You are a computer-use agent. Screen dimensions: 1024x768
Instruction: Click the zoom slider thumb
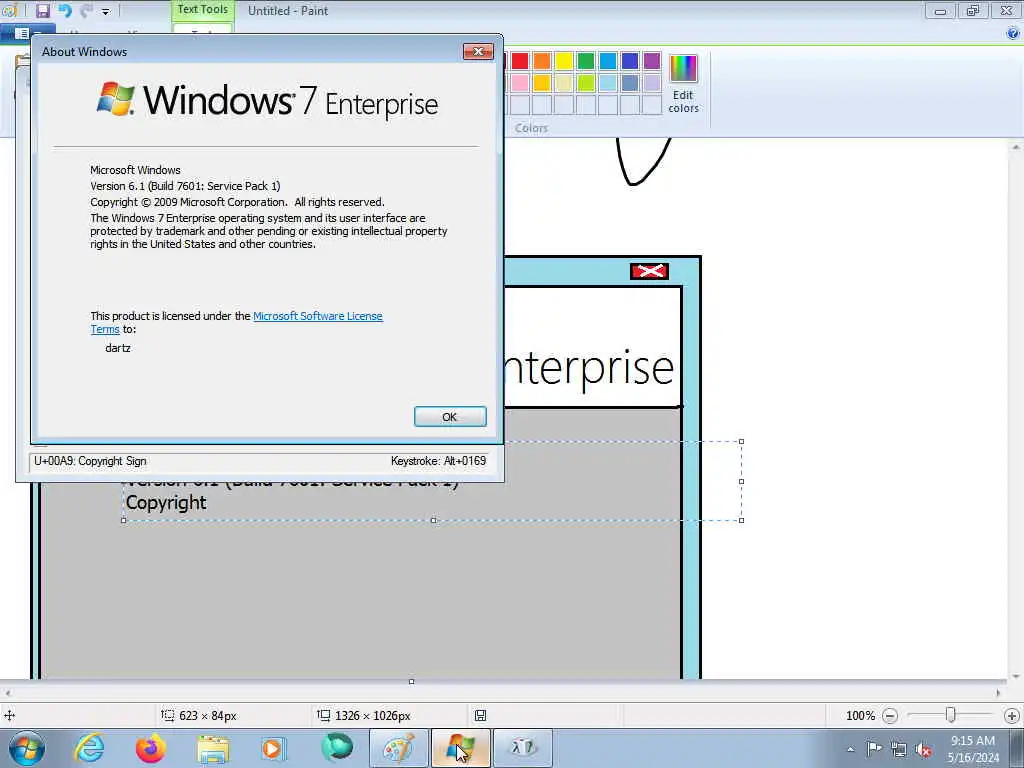[x=951, y=715]
